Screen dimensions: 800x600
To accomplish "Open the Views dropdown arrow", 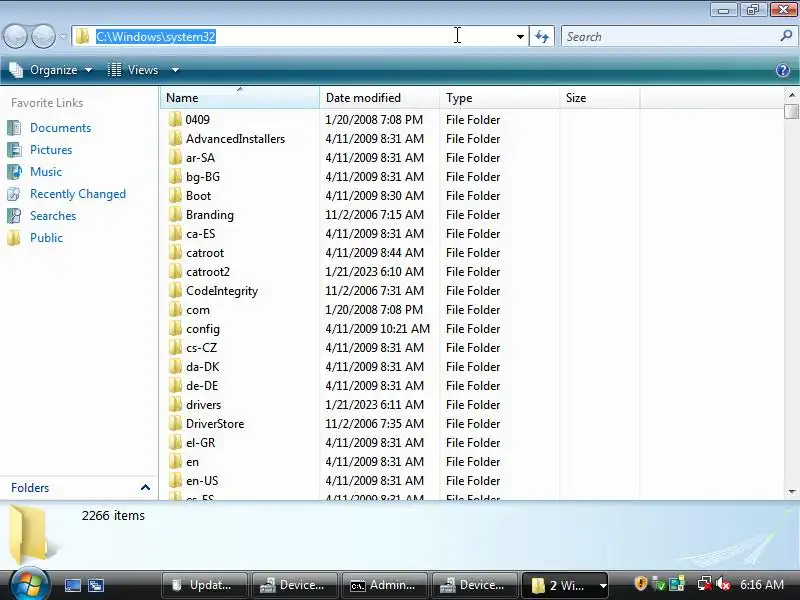I will 175,70.
